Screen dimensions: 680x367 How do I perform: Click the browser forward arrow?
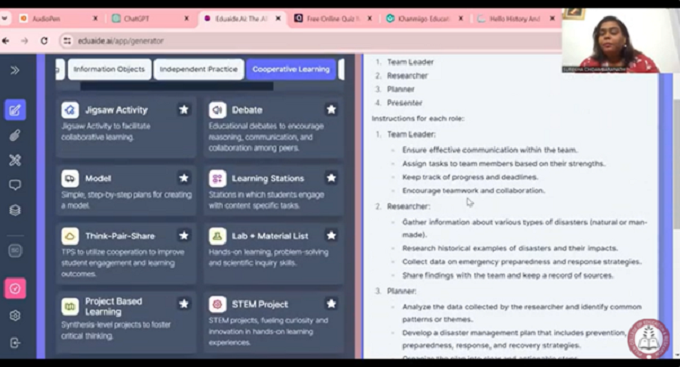(x=25, y=41)
